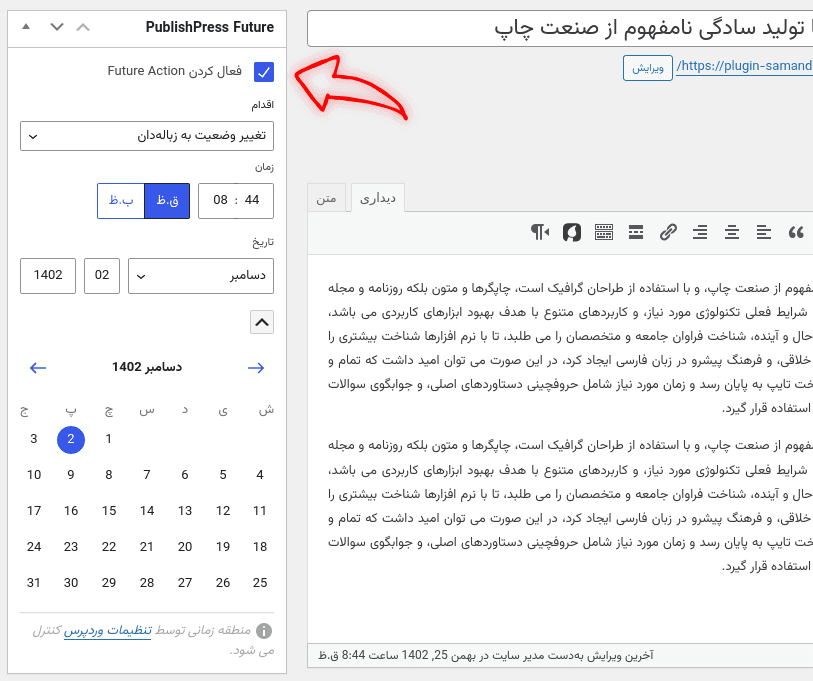This screenshot has width=813, height=681.
Task: Toggle PublishPress Future panel with triangle
Action: 26,26
